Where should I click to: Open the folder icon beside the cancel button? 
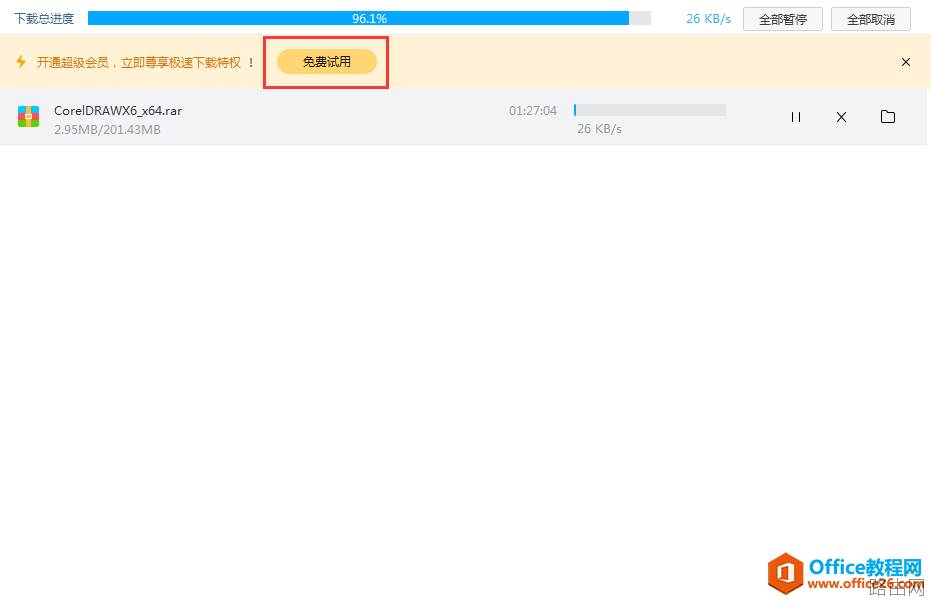click(x=888, y=117)
